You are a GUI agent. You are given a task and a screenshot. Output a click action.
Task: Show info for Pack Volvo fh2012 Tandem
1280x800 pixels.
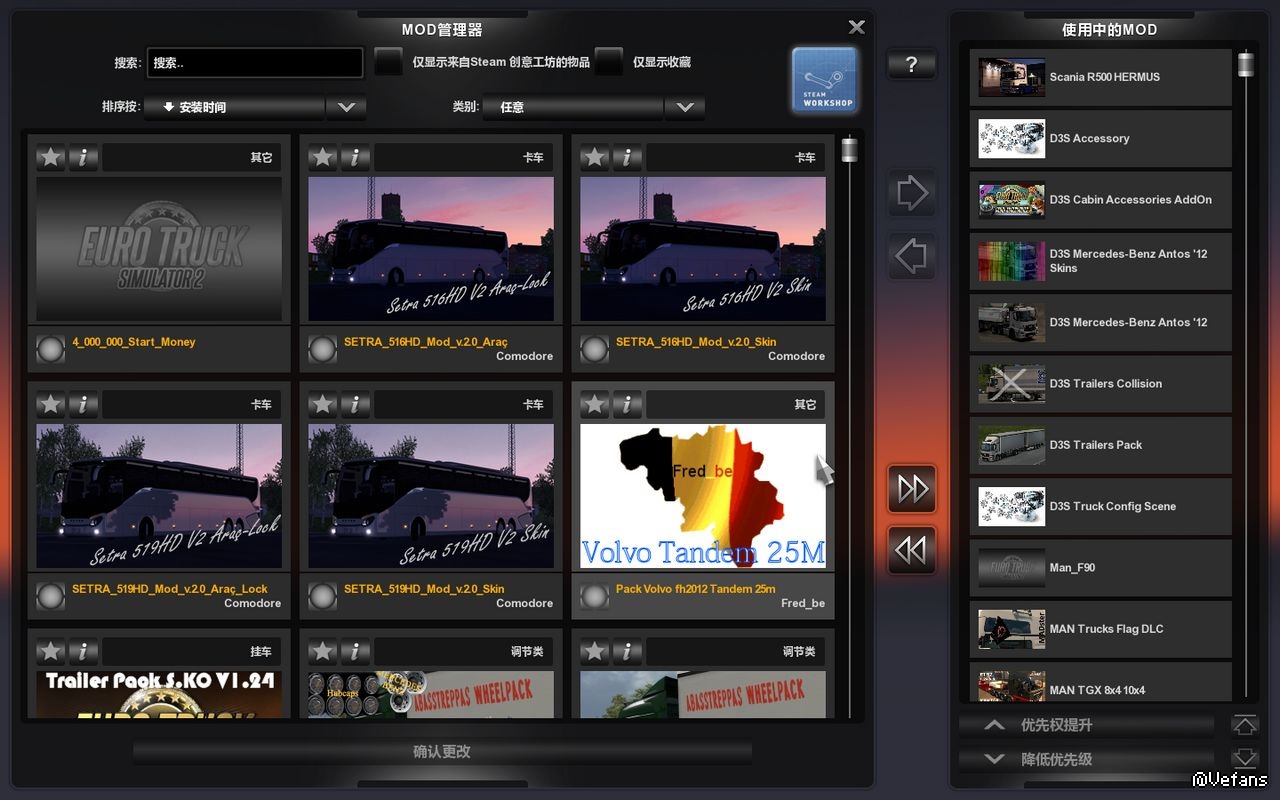(x=627, y=404)
